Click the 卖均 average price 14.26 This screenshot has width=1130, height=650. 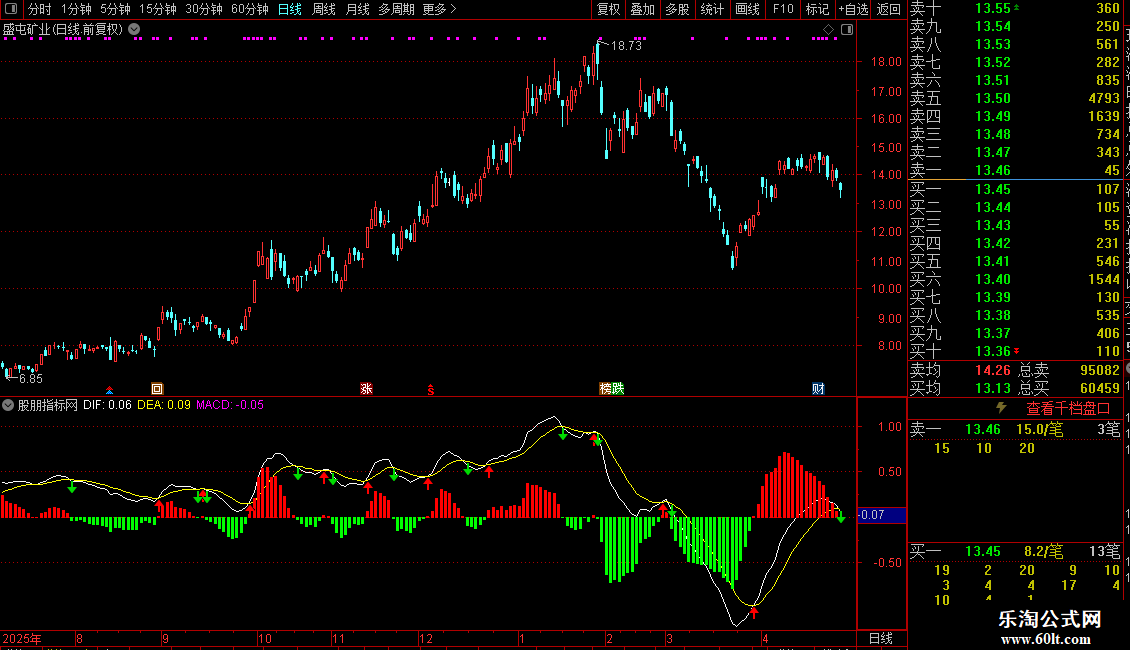[992, 370]
